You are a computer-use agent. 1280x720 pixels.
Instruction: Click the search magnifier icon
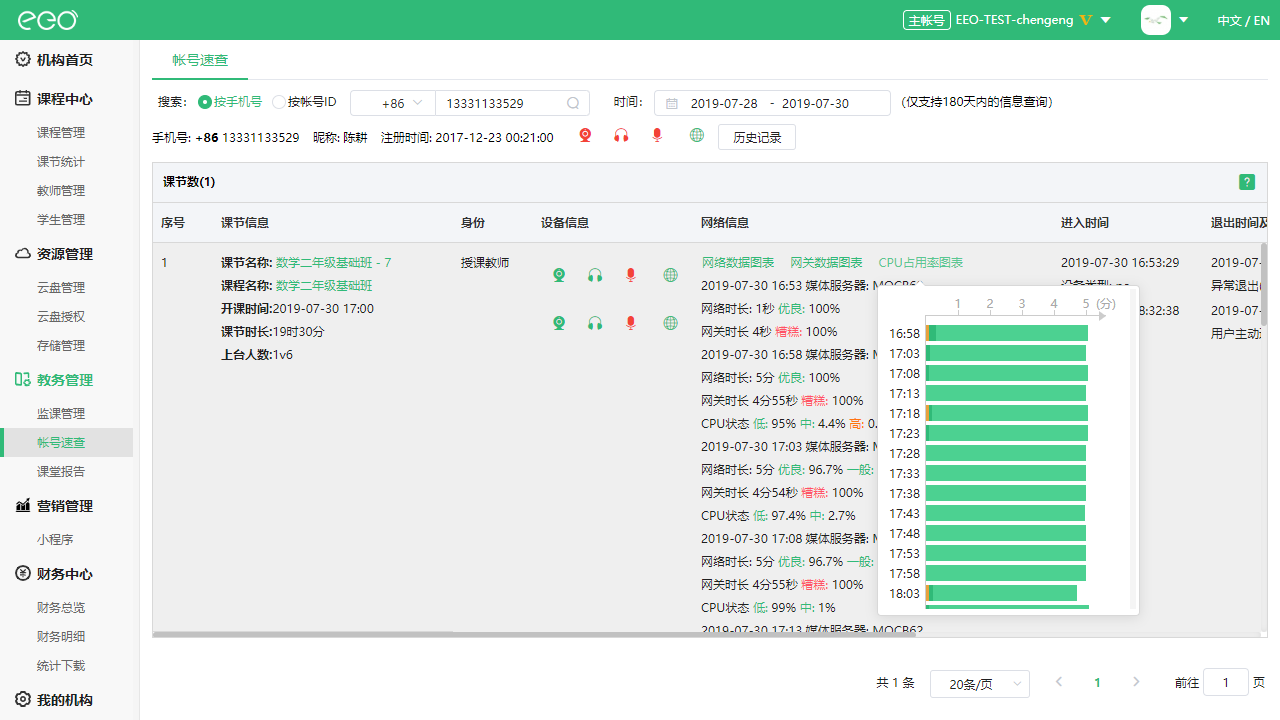click(x=573, y=103)
